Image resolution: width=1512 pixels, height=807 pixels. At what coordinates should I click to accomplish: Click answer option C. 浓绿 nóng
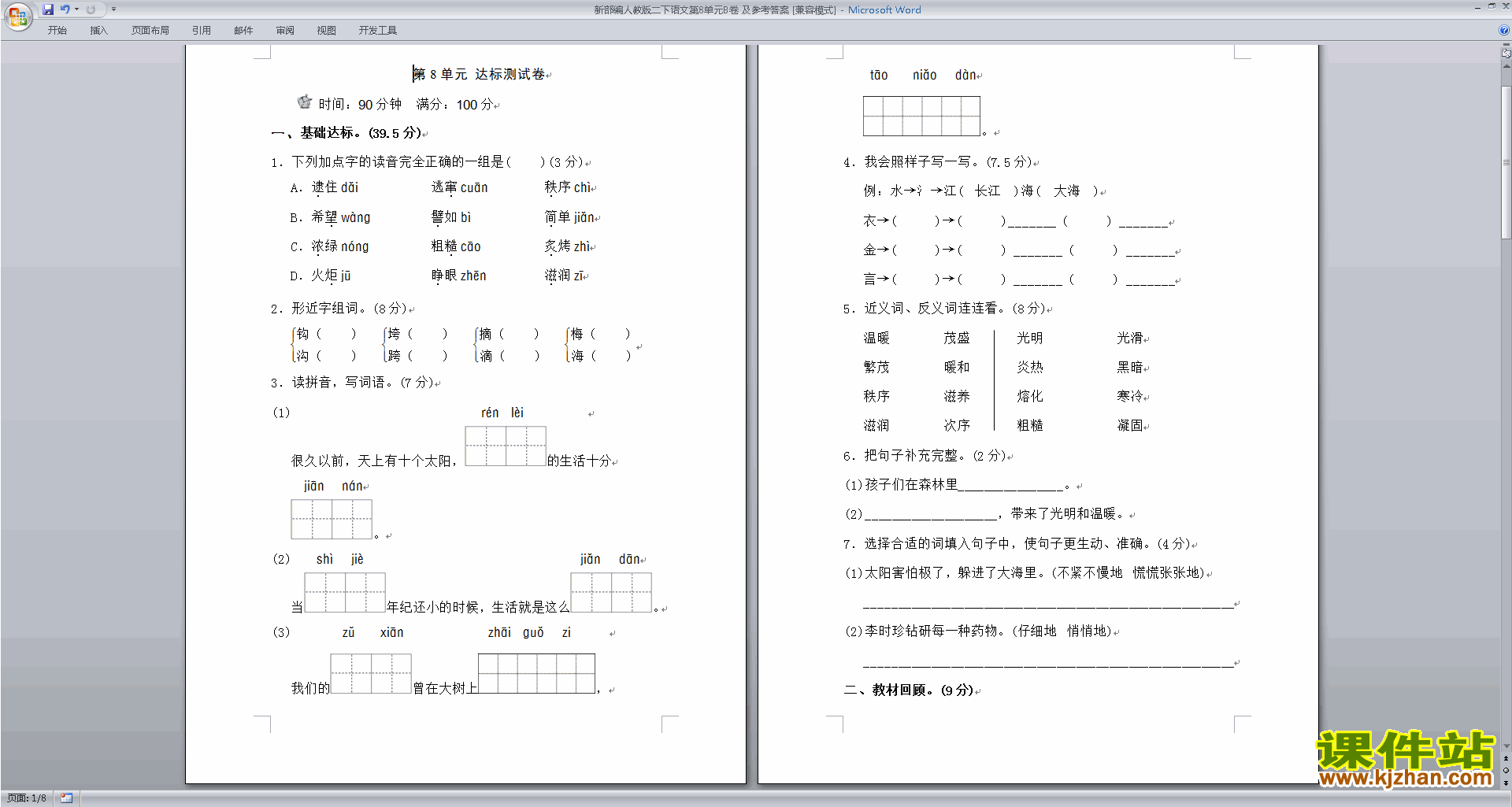329,246
